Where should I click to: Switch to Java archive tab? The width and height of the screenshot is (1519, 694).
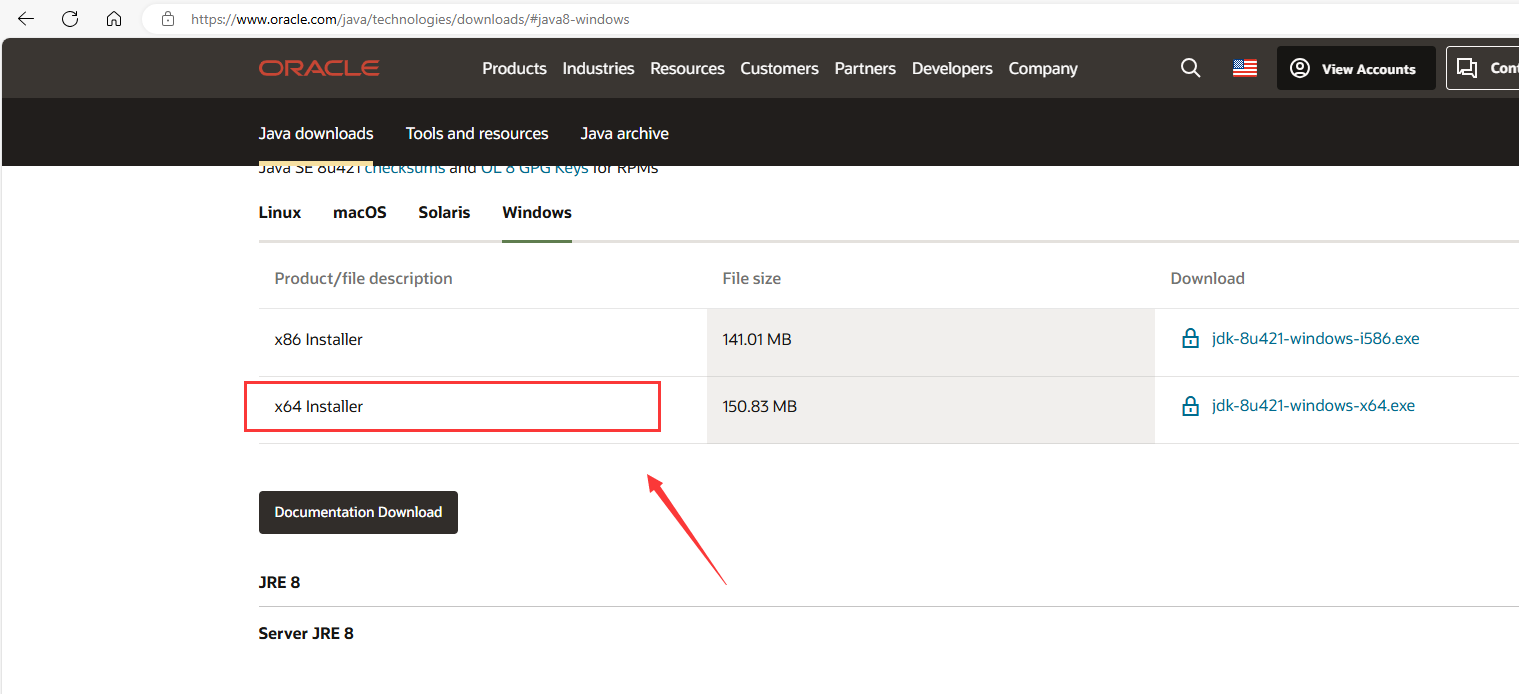[x=625, y=133]
